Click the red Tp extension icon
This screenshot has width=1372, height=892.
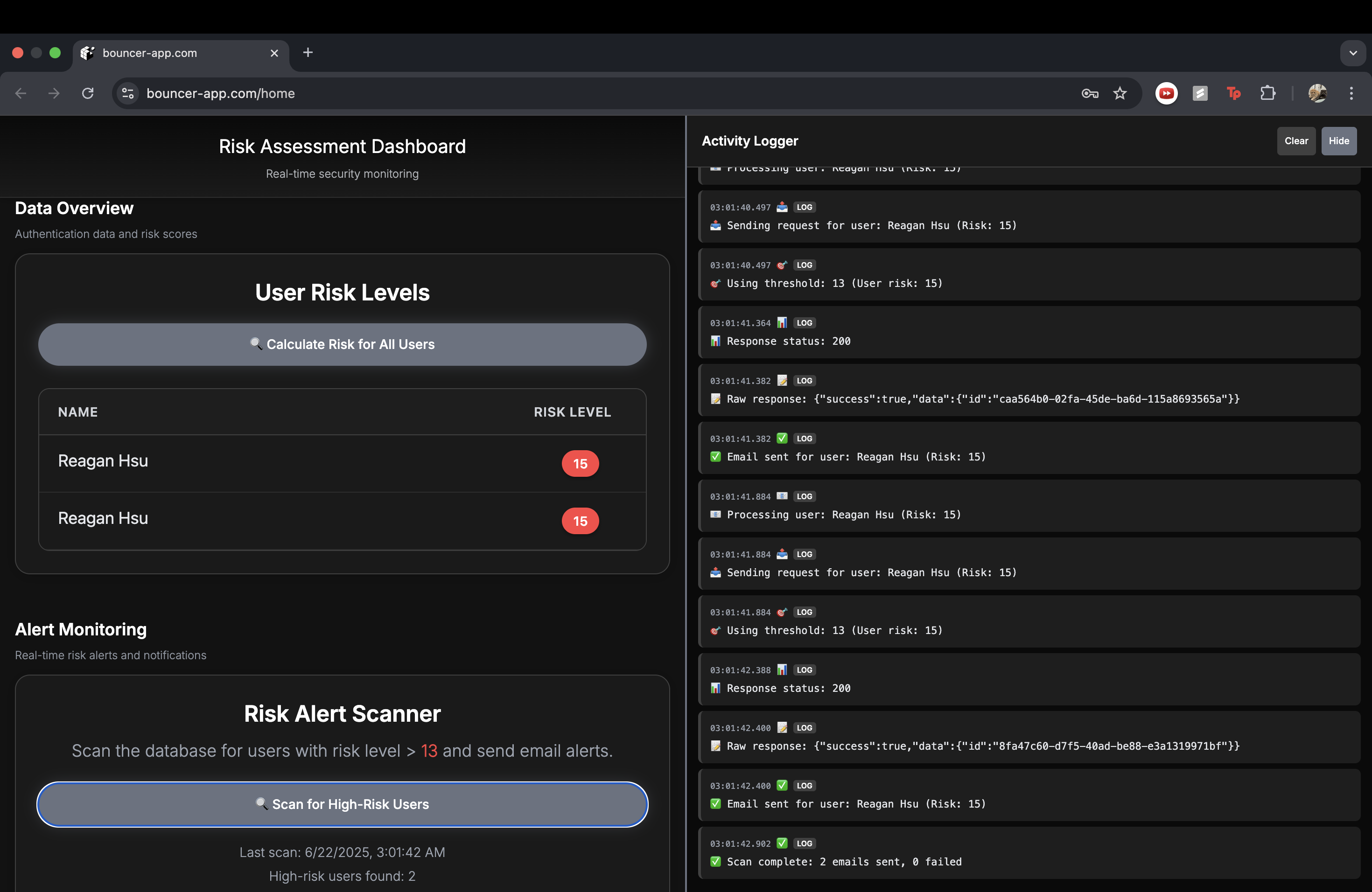click(x=1234, y=93)
